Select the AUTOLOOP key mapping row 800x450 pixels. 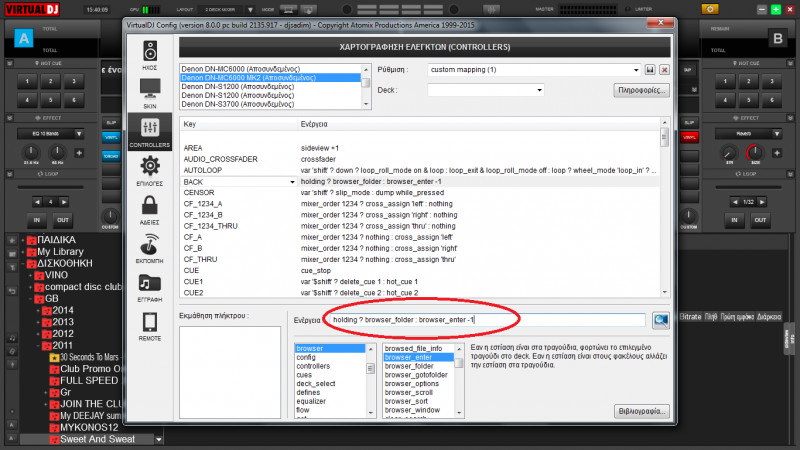tap(240, 170)
